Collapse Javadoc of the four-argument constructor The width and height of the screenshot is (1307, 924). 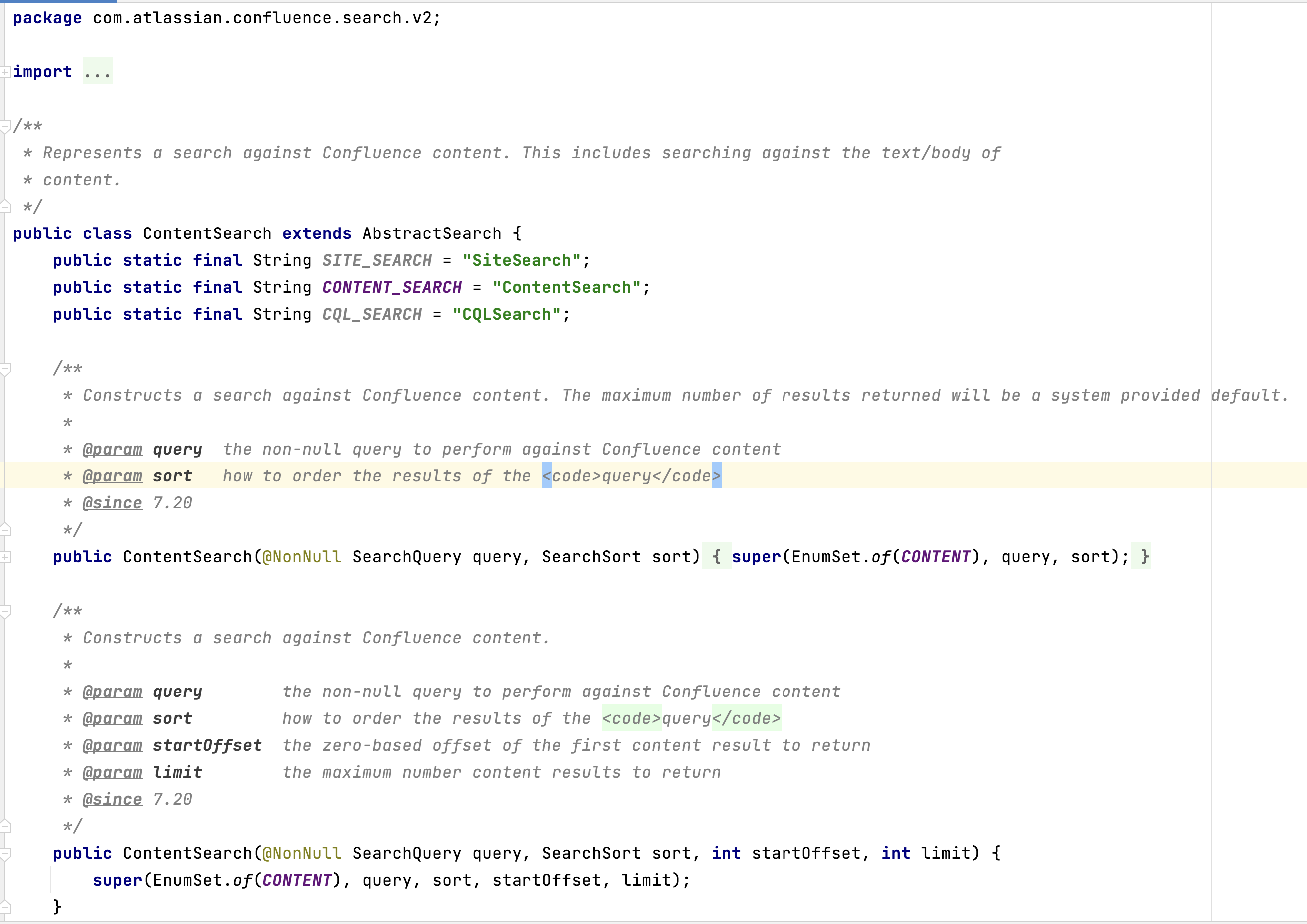(5, 611)
